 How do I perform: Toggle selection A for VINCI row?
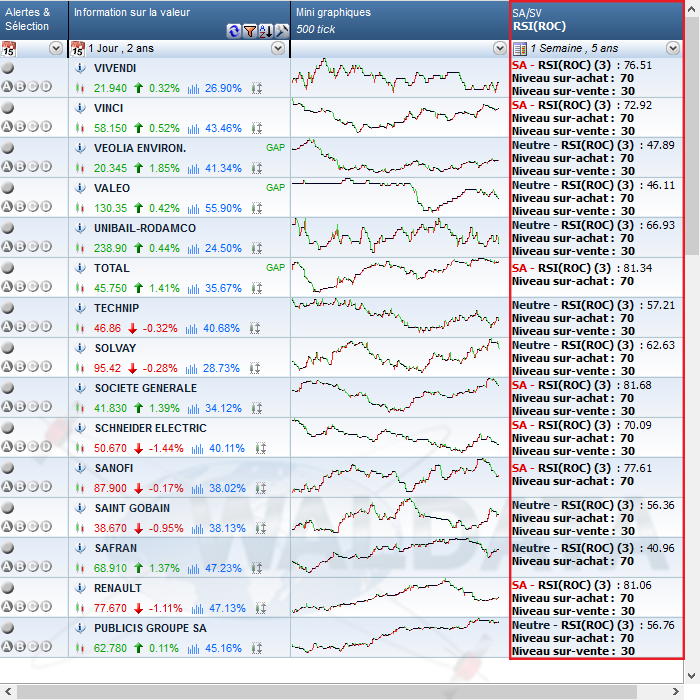coord(7,126)
